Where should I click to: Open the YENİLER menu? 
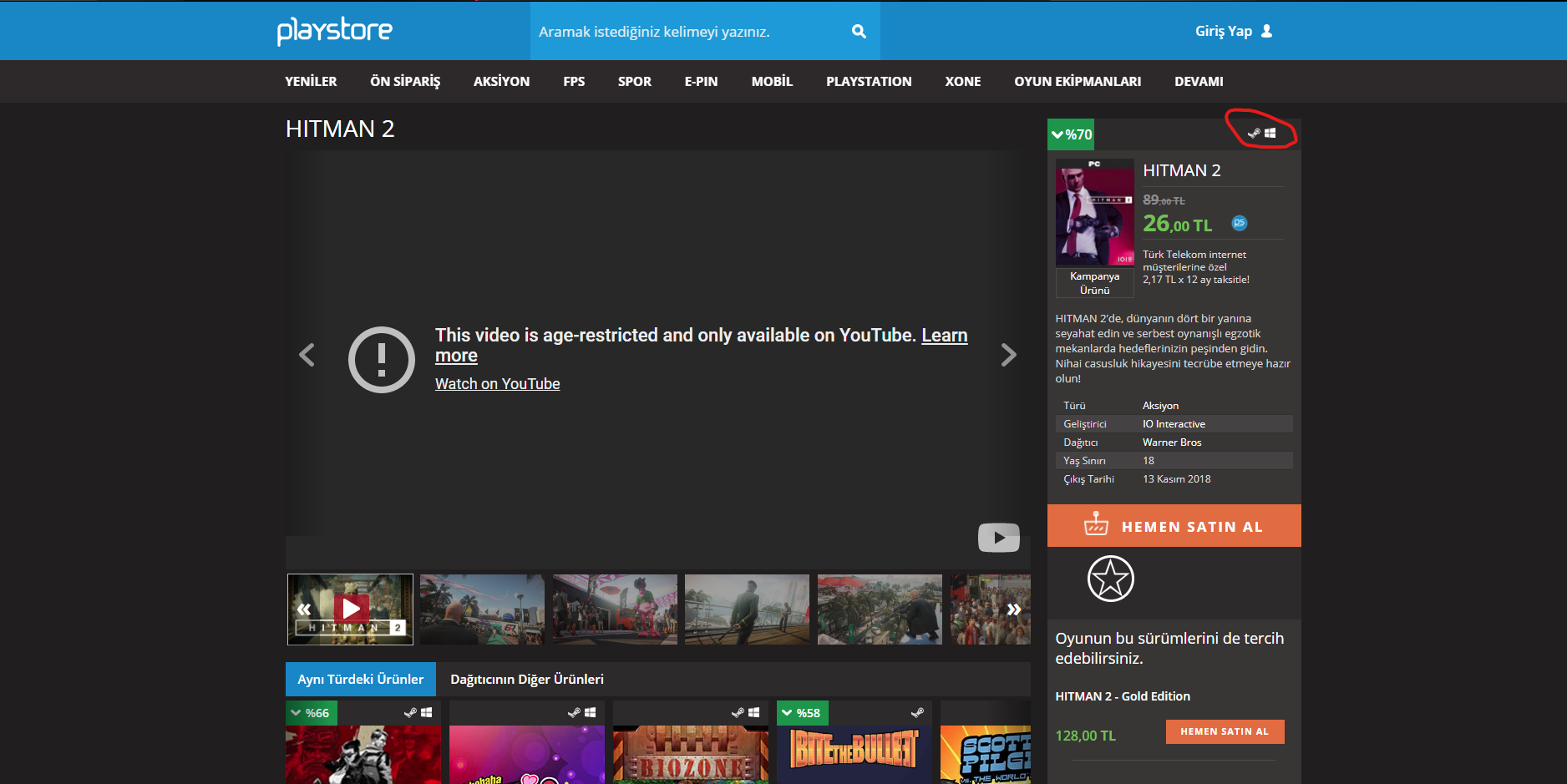(311, 81)
